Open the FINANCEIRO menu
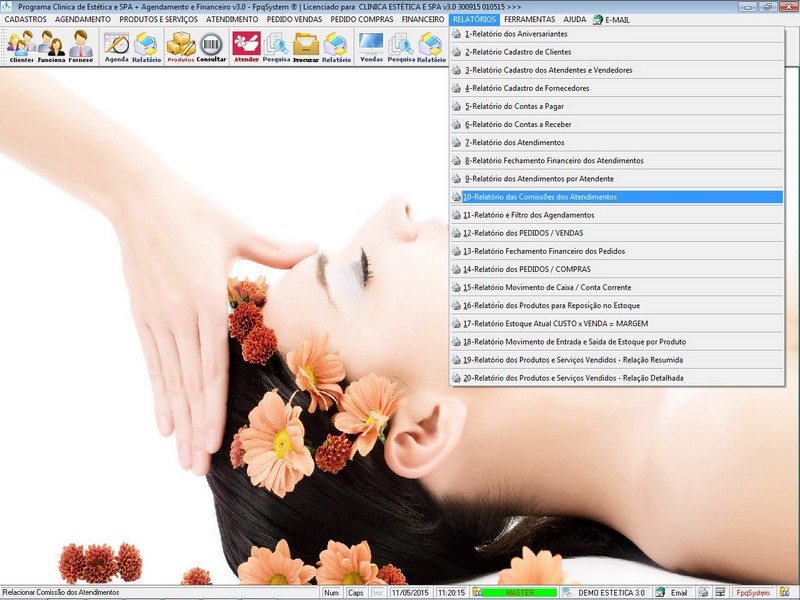Image resolution: width=800 pixels, height=600 pixels. click(x=422, y=19)
